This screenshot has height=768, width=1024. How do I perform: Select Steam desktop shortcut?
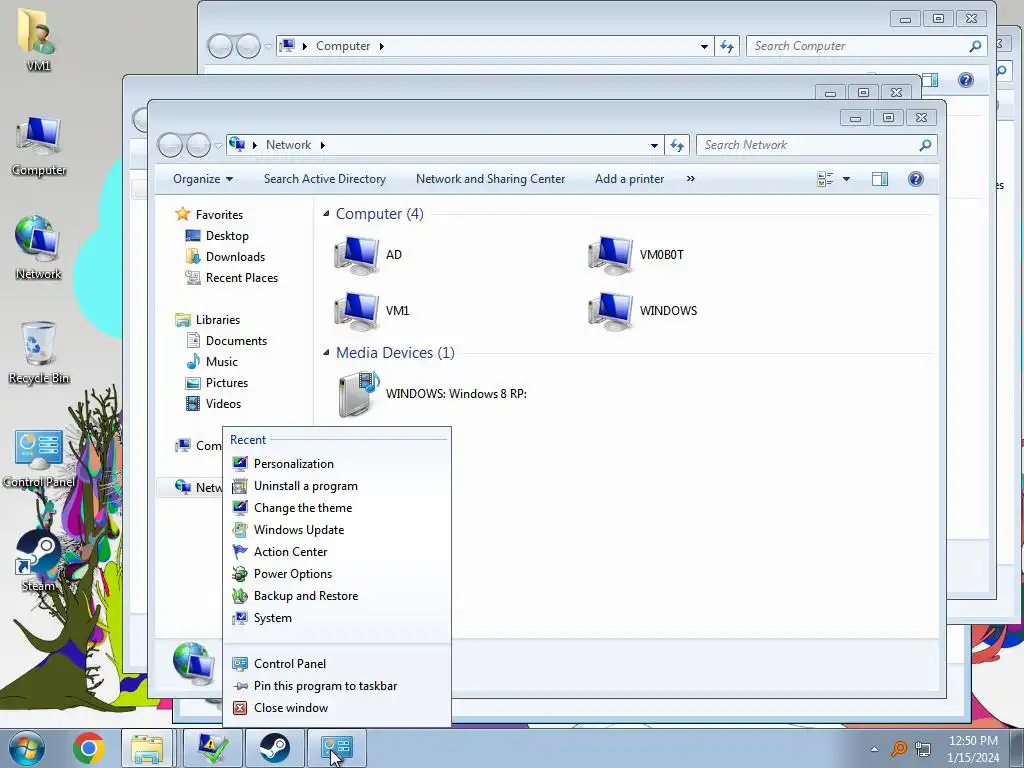coord(39,560)
